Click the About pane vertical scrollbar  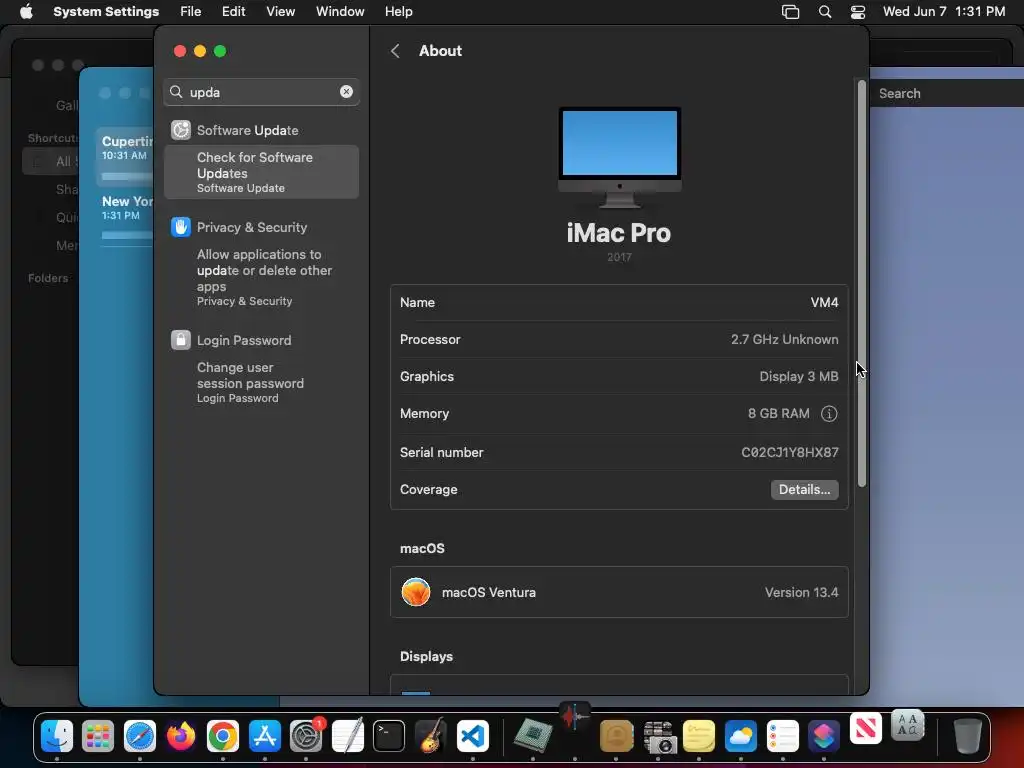tap(862, 283)
